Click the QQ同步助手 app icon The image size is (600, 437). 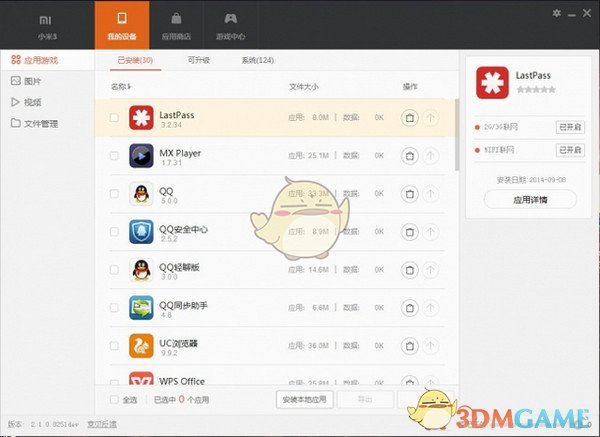[x=141, y=308]
